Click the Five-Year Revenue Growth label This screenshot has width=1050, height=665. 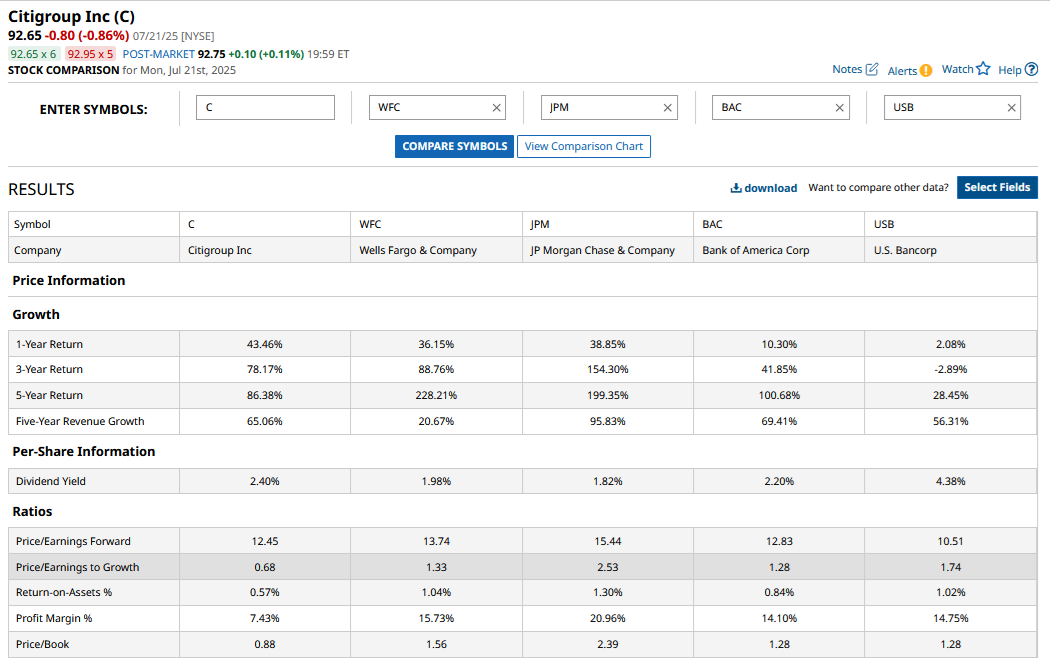80,421
